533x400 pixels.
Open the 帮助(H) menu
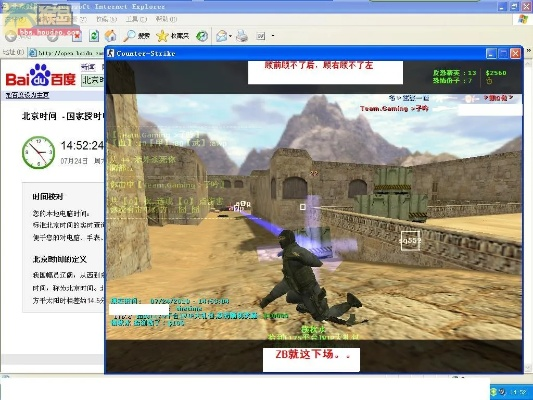coord(166,19)
